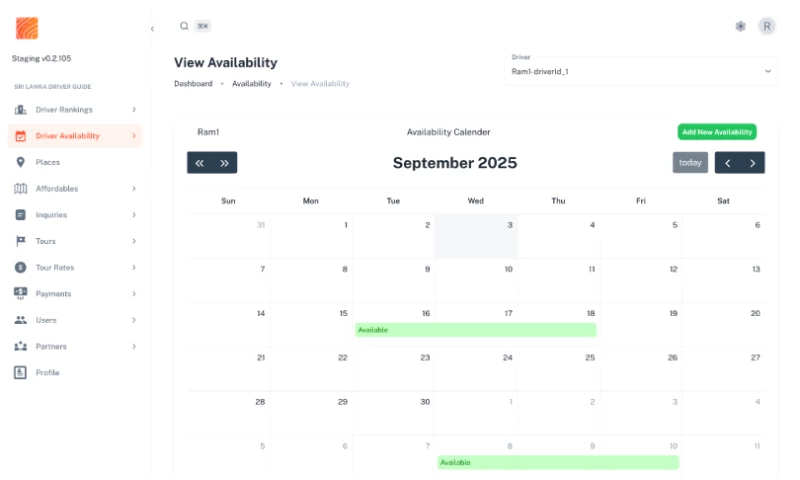Expand Payments chevron
The width and height of the screenshot is (800, 480).
tap(134, 294)
